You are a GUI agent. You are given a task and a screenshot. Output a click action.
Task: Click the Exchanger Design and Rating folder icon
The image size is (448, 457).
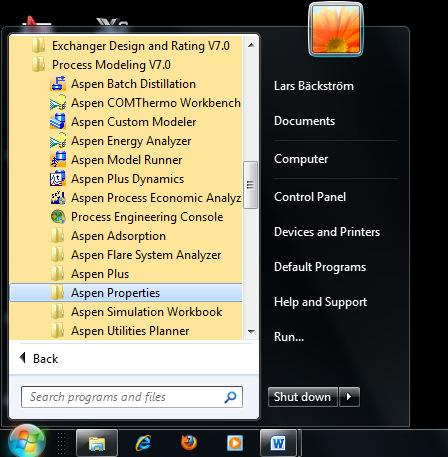[38, 46]
